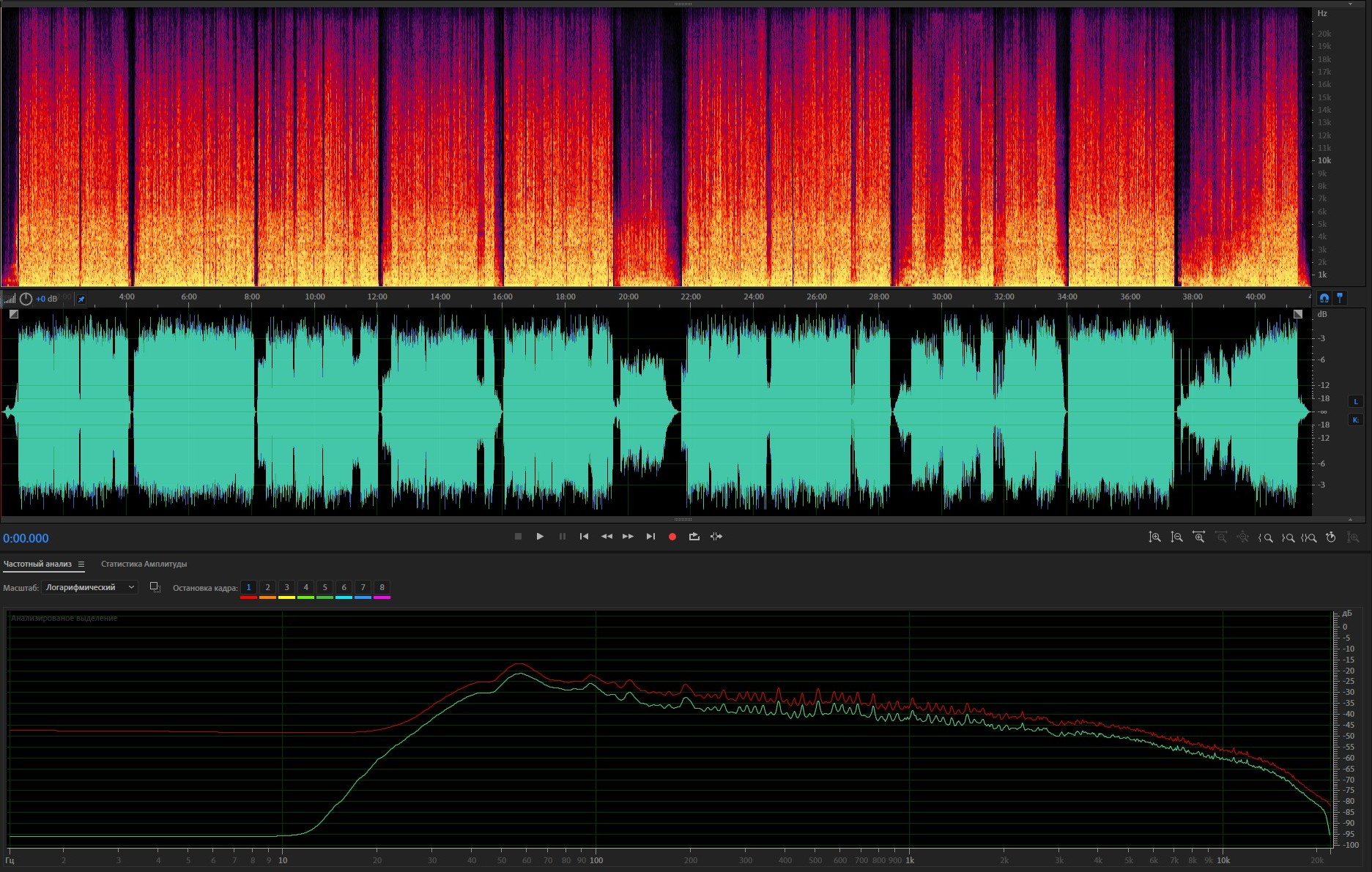Viewport: 1372px width, 872px height.
Task: Click the 10k label on spectral frequency scale
Action: coord(1324,160)
